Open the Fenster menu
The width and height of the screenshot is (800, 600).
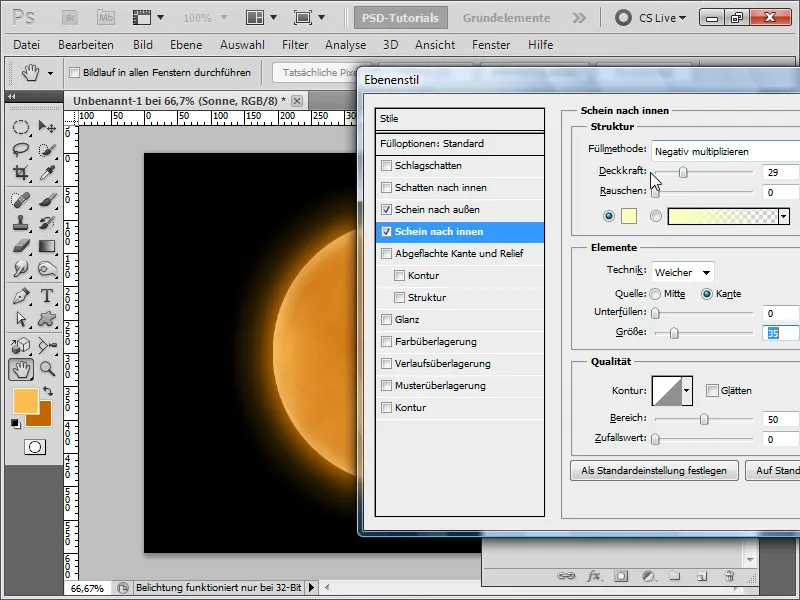click(x=491, y=45)
